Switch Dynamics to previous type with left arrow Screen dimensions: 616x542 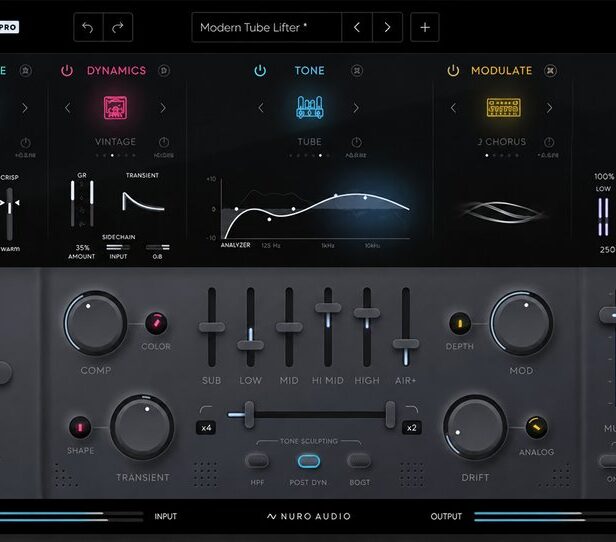[x=68, y=108]
